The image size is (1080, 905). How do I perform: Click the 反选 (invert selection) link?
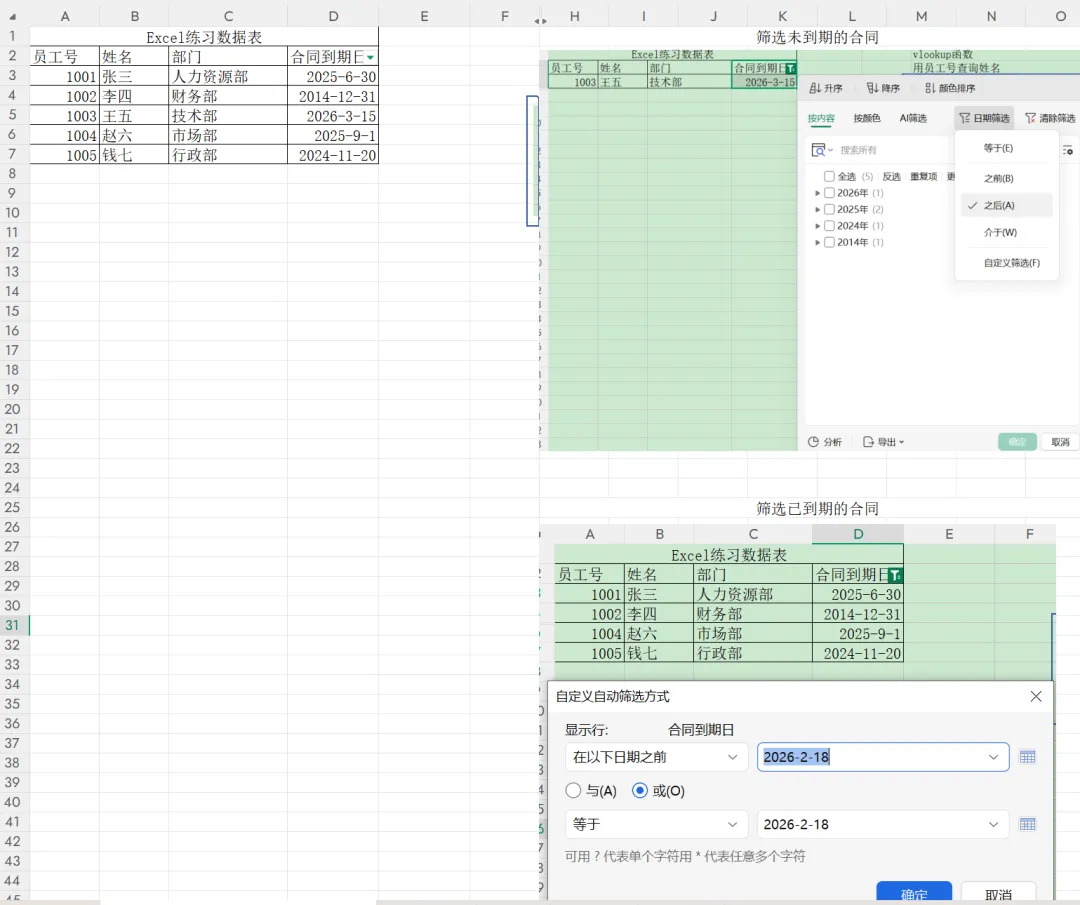click(x=891, y=176)
